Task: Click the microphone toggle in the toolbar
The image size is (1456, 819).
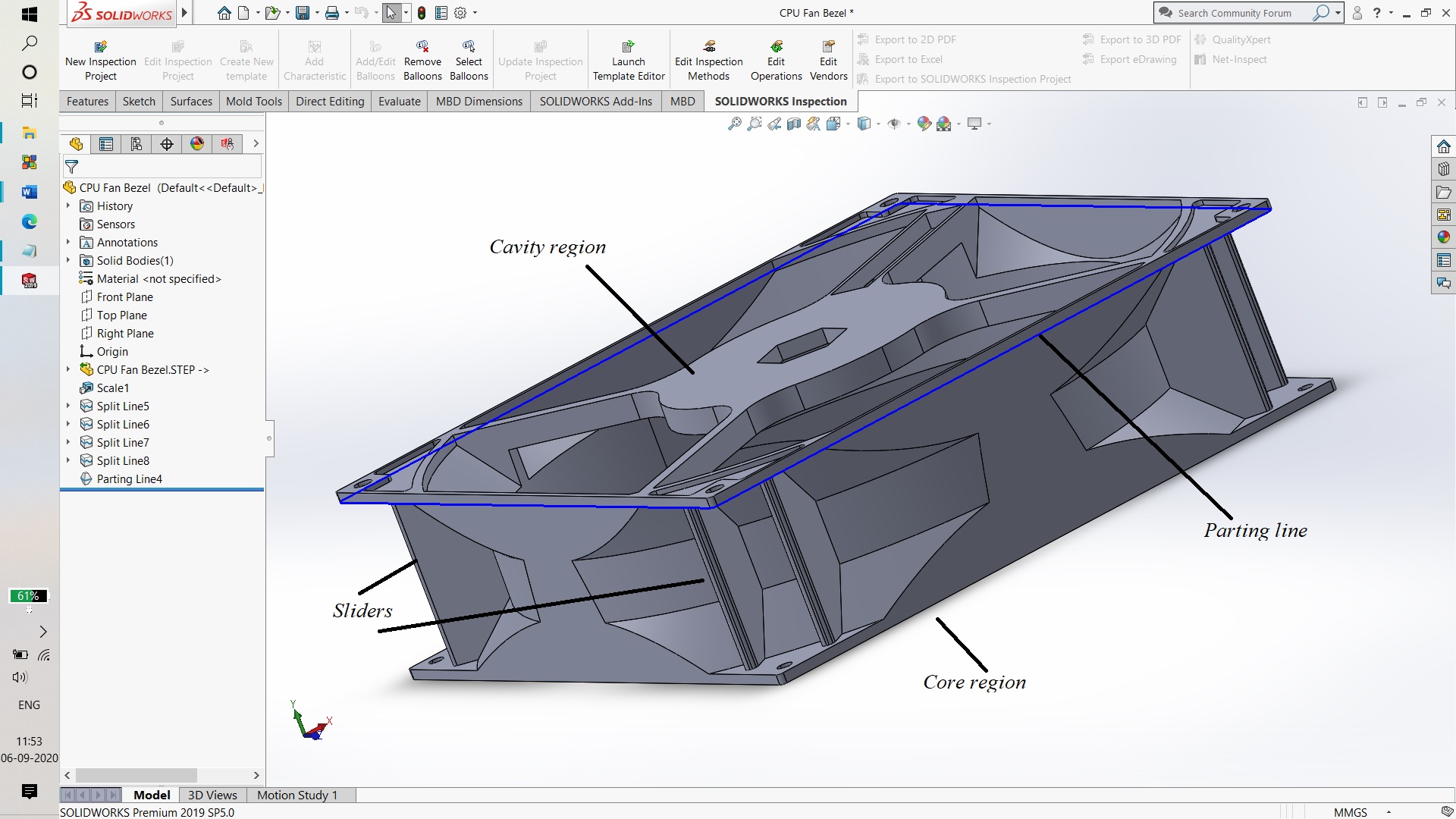Action: [422, 12]
